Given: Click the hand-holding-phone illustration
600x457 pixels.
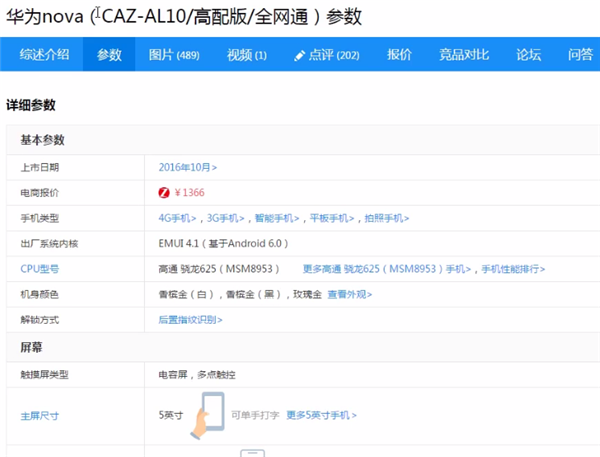Looking at the screenshot, I should (207, 415).
